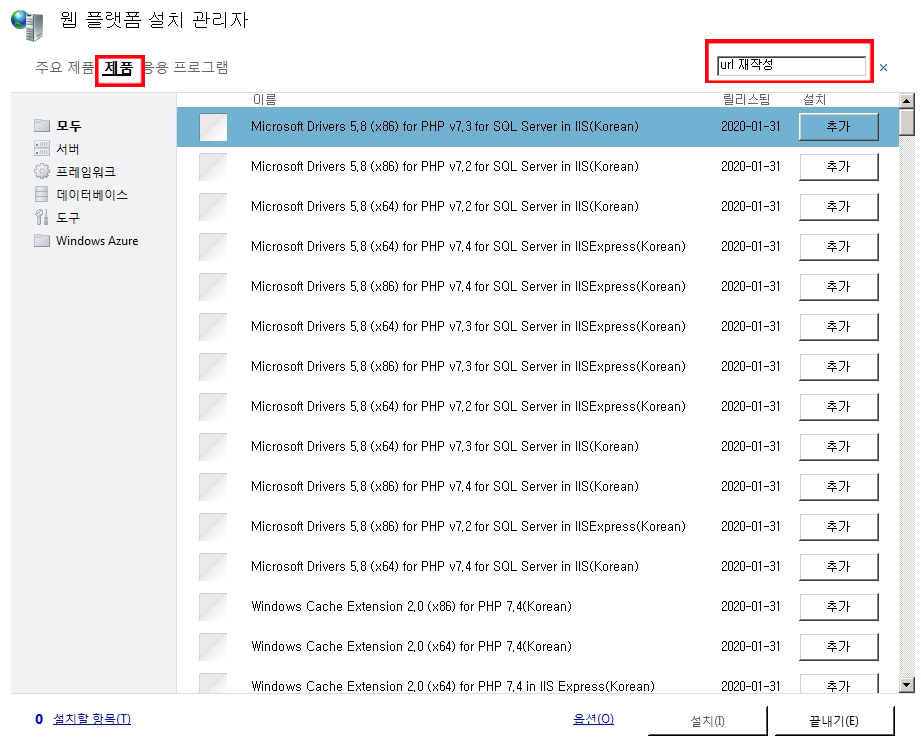Click thumbnail of x86 PHP v7.3 IIS driver
Screen dimensions: 921x754
tap(213, 127)
